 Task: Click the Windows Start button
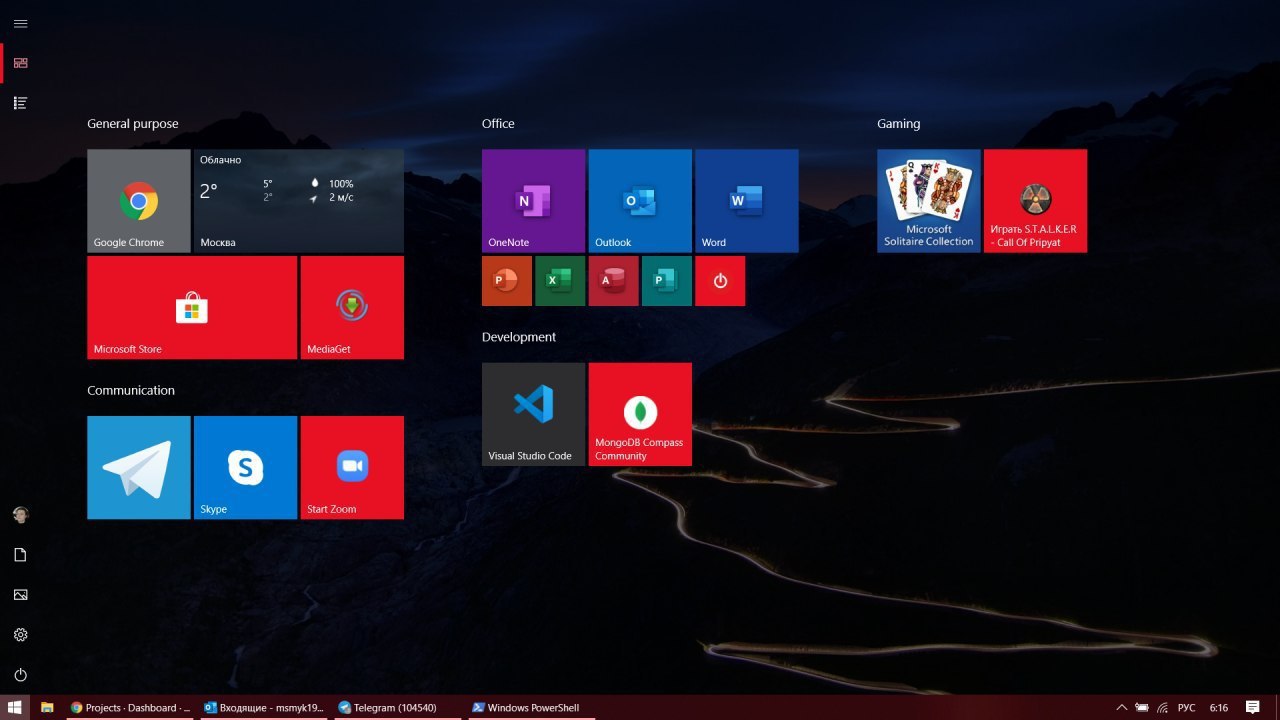coord(15,707)
